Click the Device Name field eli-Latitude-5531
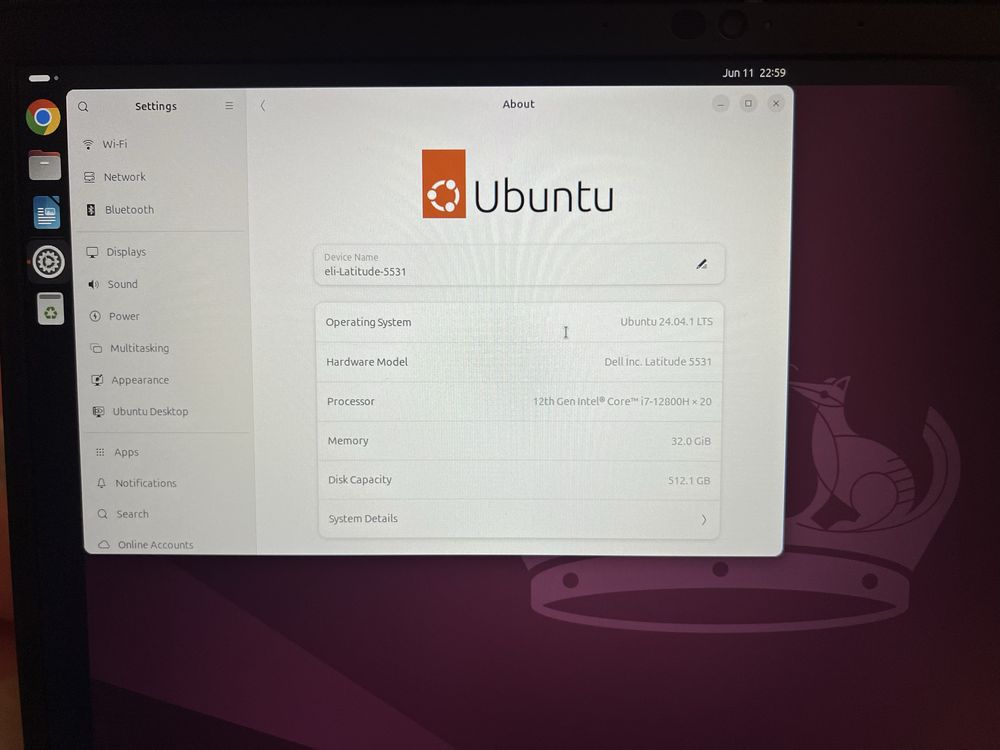1000x750 pixels. point(519,264)
